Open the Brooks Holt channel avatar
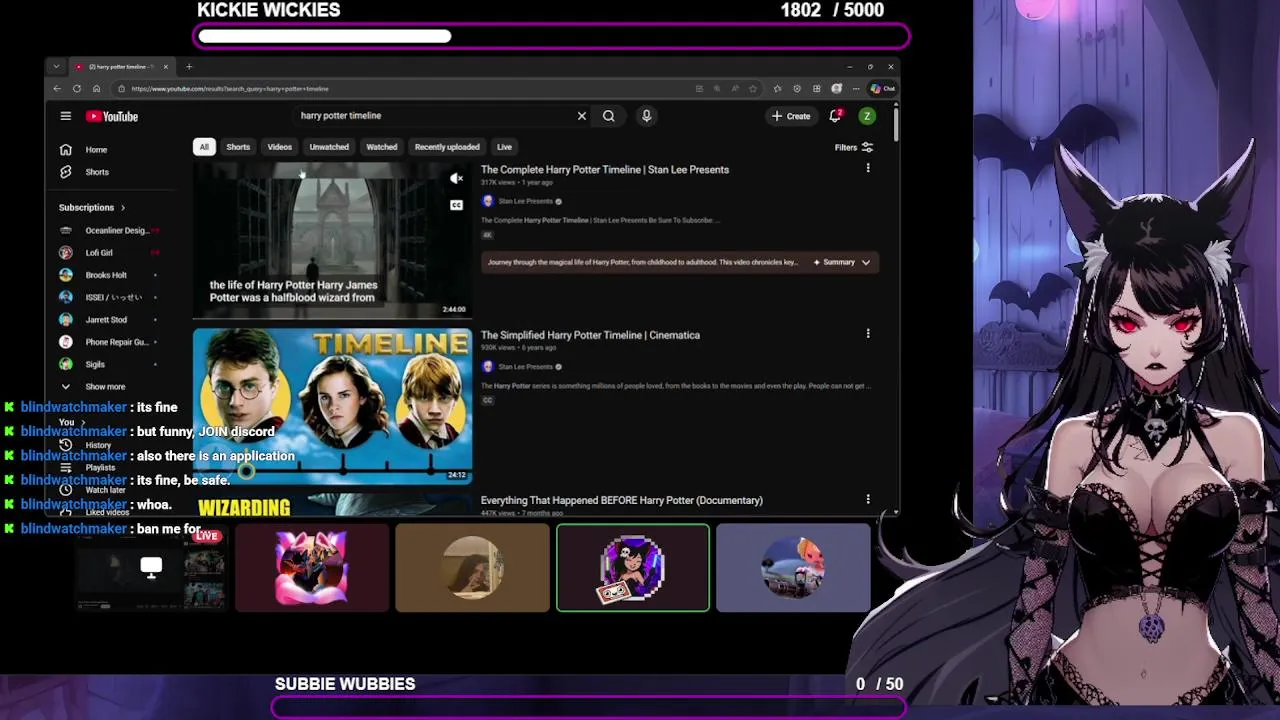1280x720 pixels. (65, 275)
